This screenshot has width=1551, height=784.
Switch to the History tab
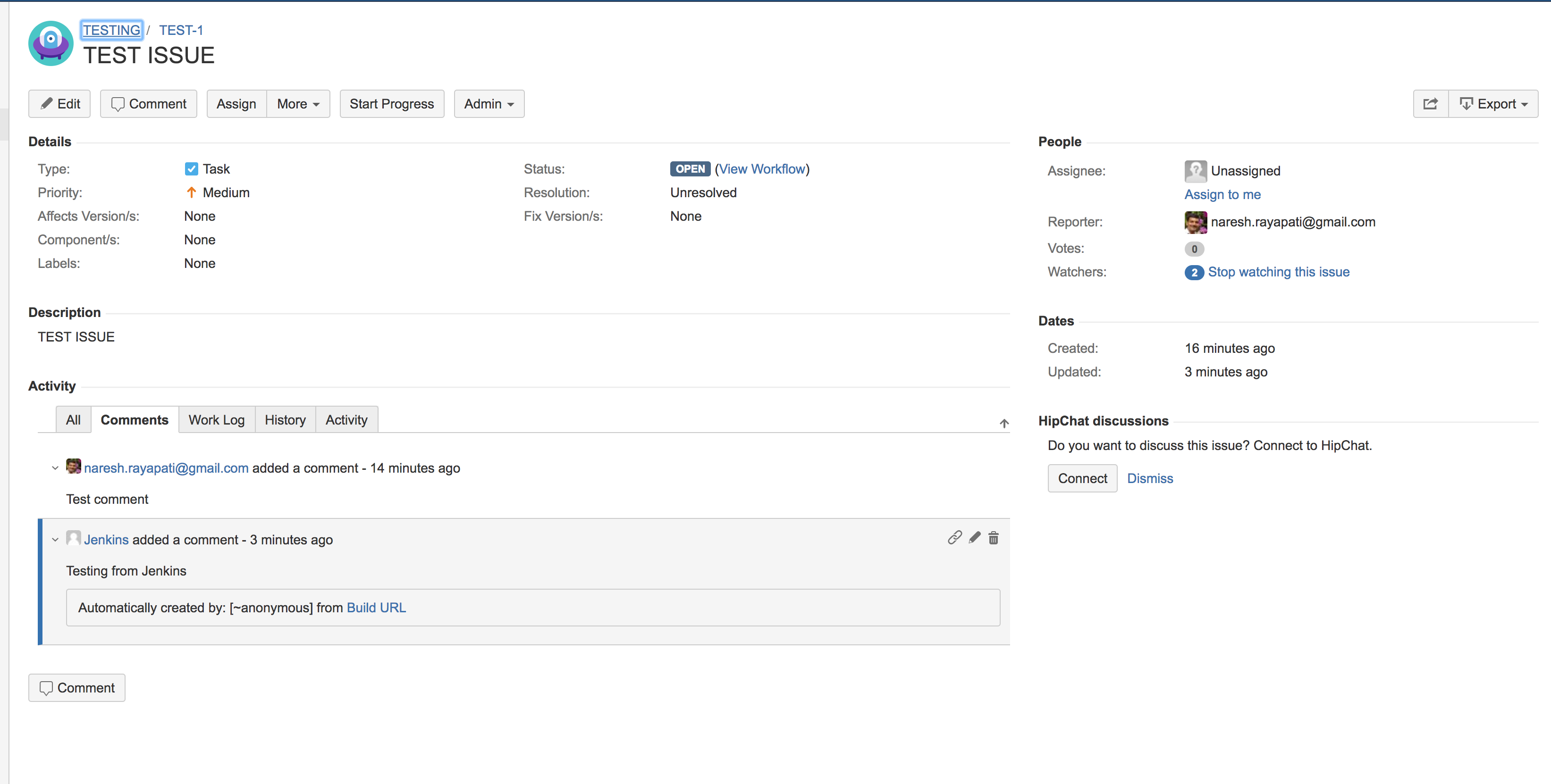pyautogui.click(x=285, y=420)
